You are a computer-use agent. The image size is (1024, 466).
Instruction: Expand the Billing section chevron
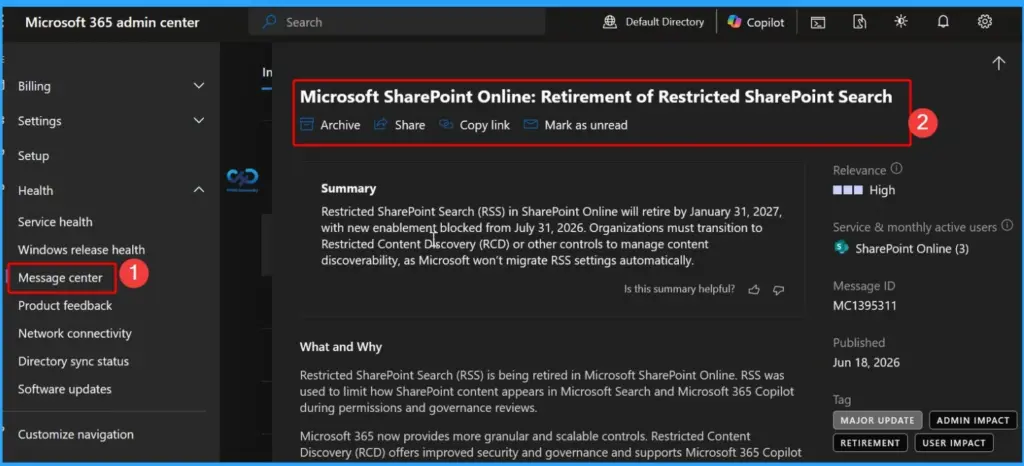click(x=199, y=85)
